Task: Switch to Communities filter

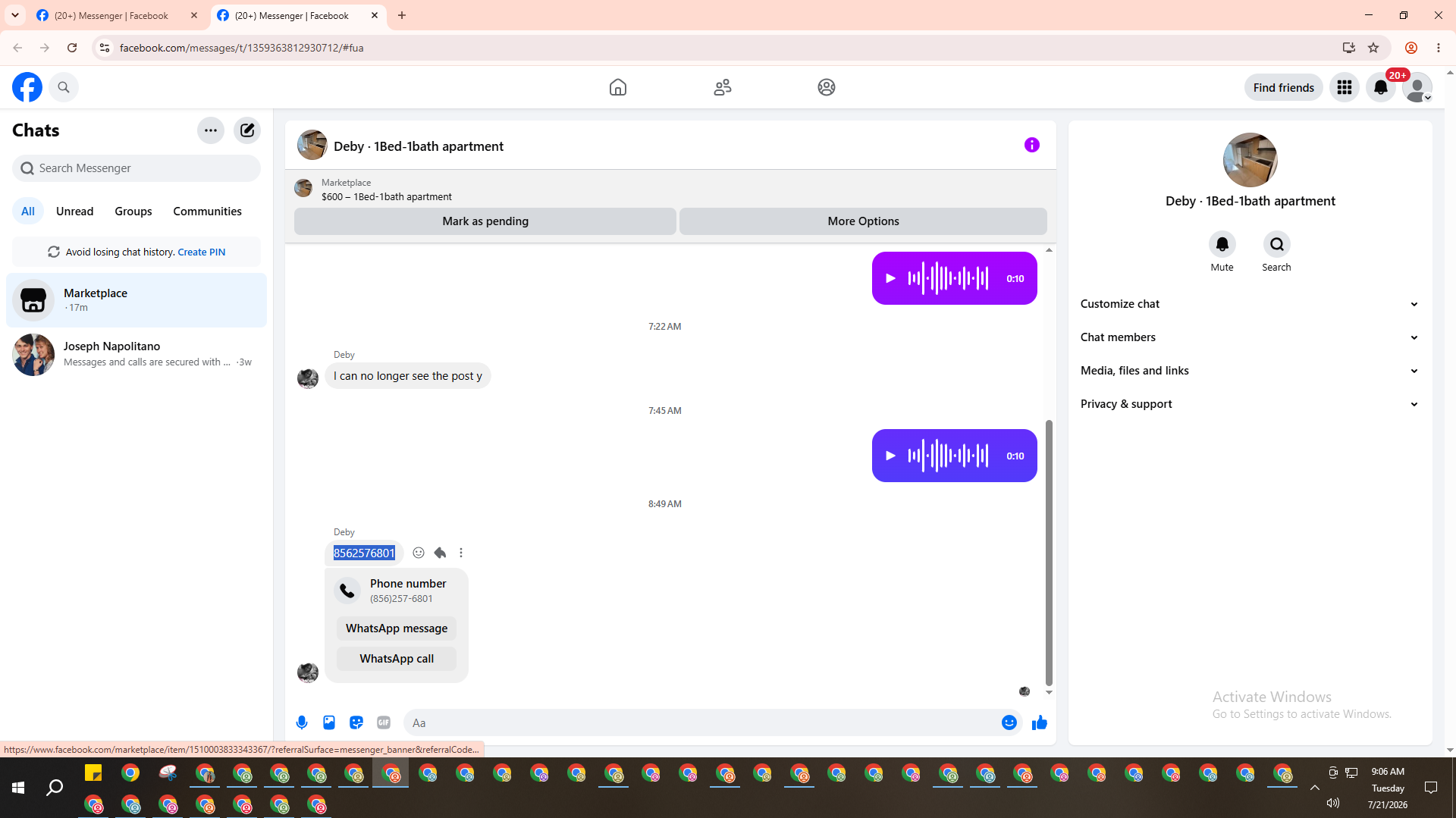Action: click(207, 211)
